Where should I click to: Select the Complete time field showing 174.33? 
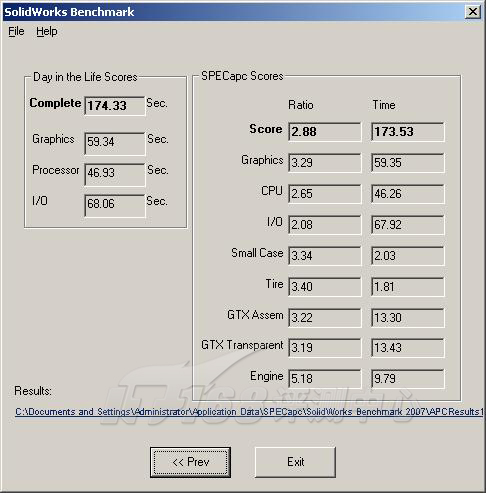click(115, 106)
